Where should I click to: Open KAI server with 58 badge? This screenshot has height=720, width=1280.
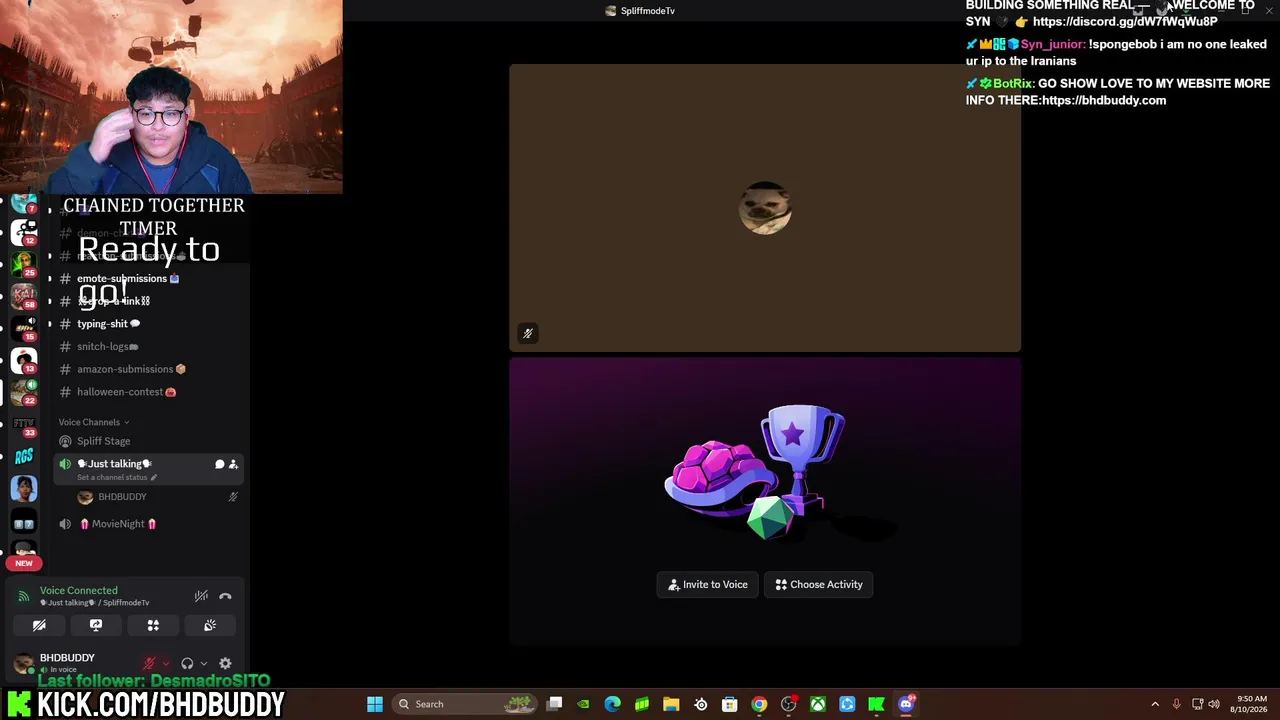(24, 297)
